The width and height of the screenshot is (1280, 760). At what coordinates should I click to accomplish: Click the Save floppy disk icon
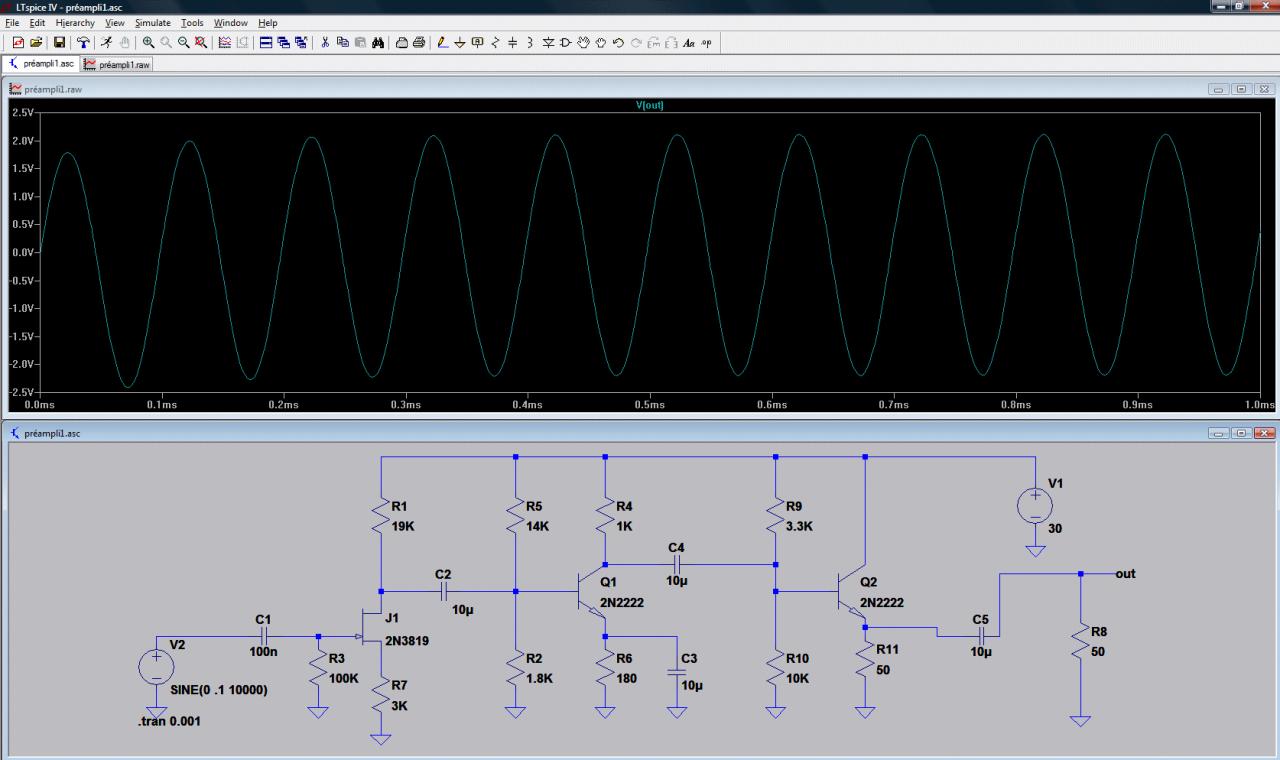pos(59,42)
